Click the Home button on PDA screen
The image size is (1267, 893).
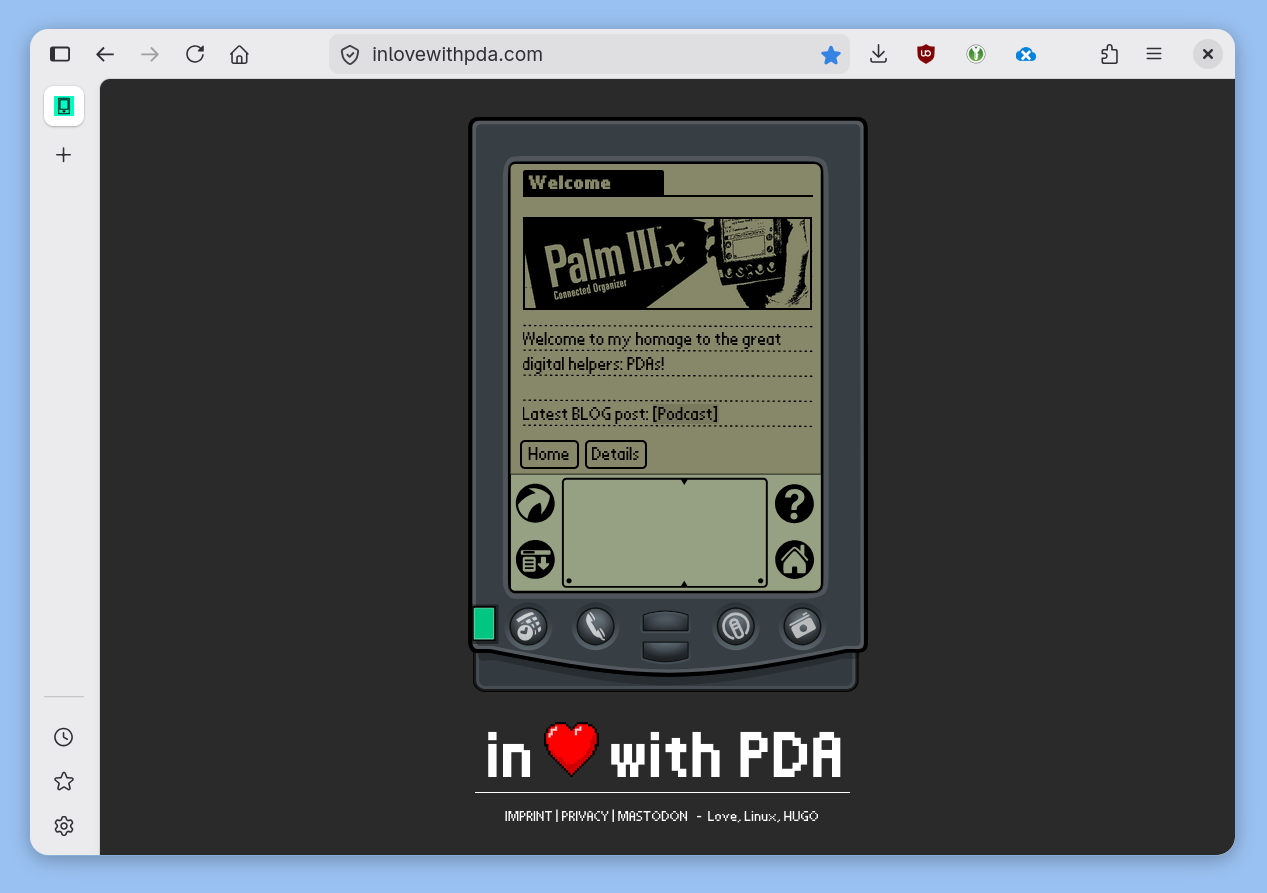[x=549, y=454]
